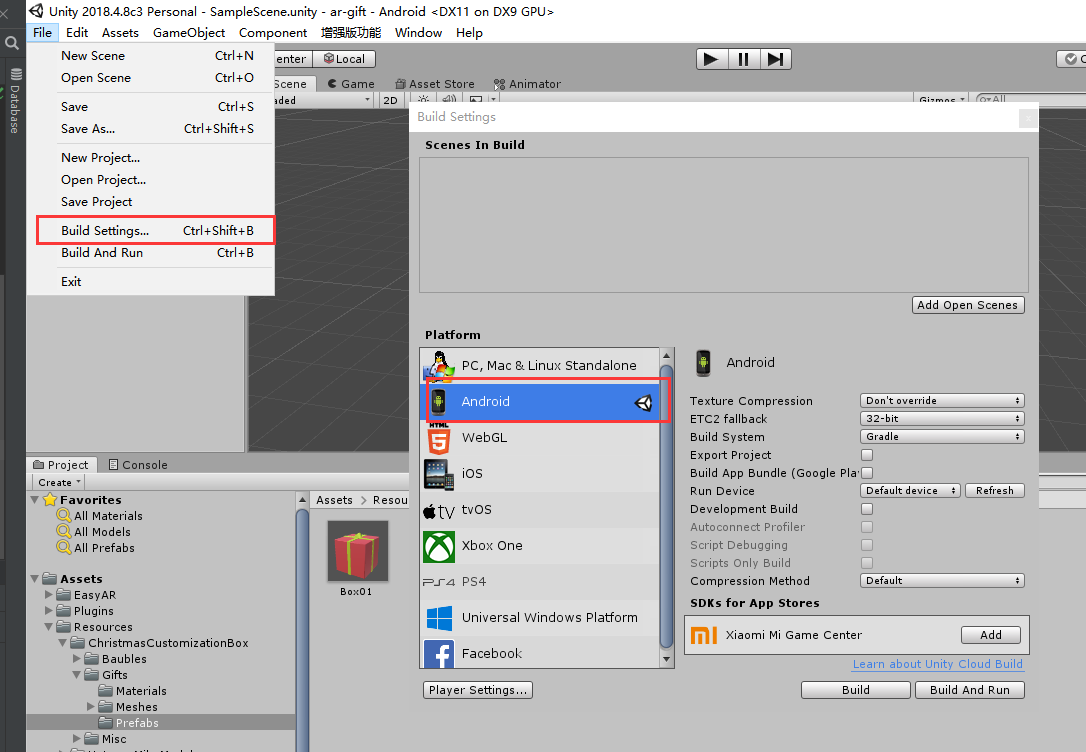Viewport: 1086px width, 752px height.
Task: Select the EasyAR folder
Action: 87,595
